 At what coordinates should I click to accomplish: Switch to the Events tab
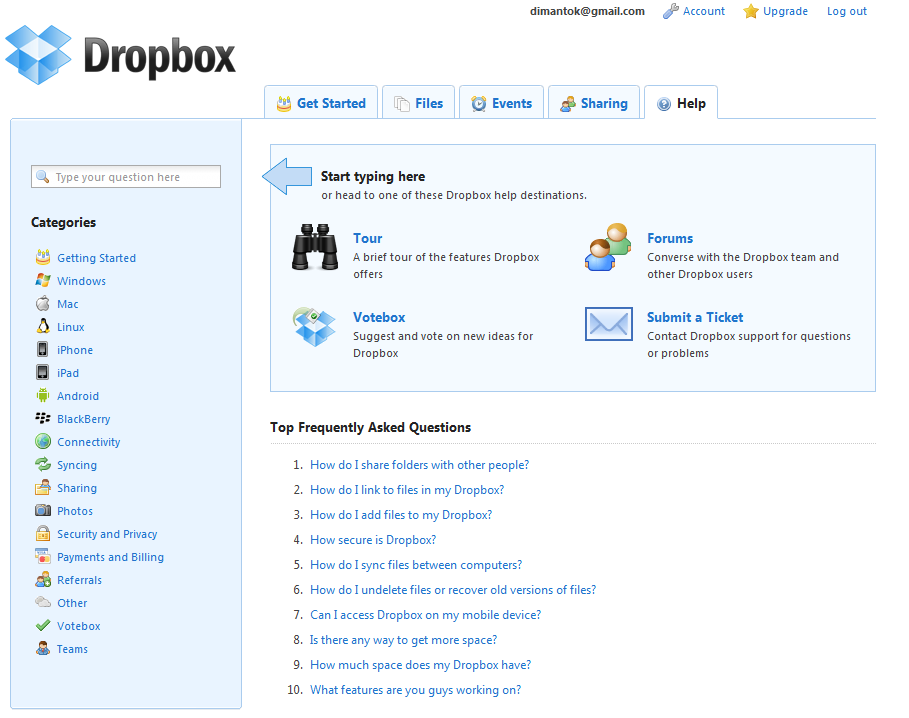pyautogui.click(x=501, y=103)
